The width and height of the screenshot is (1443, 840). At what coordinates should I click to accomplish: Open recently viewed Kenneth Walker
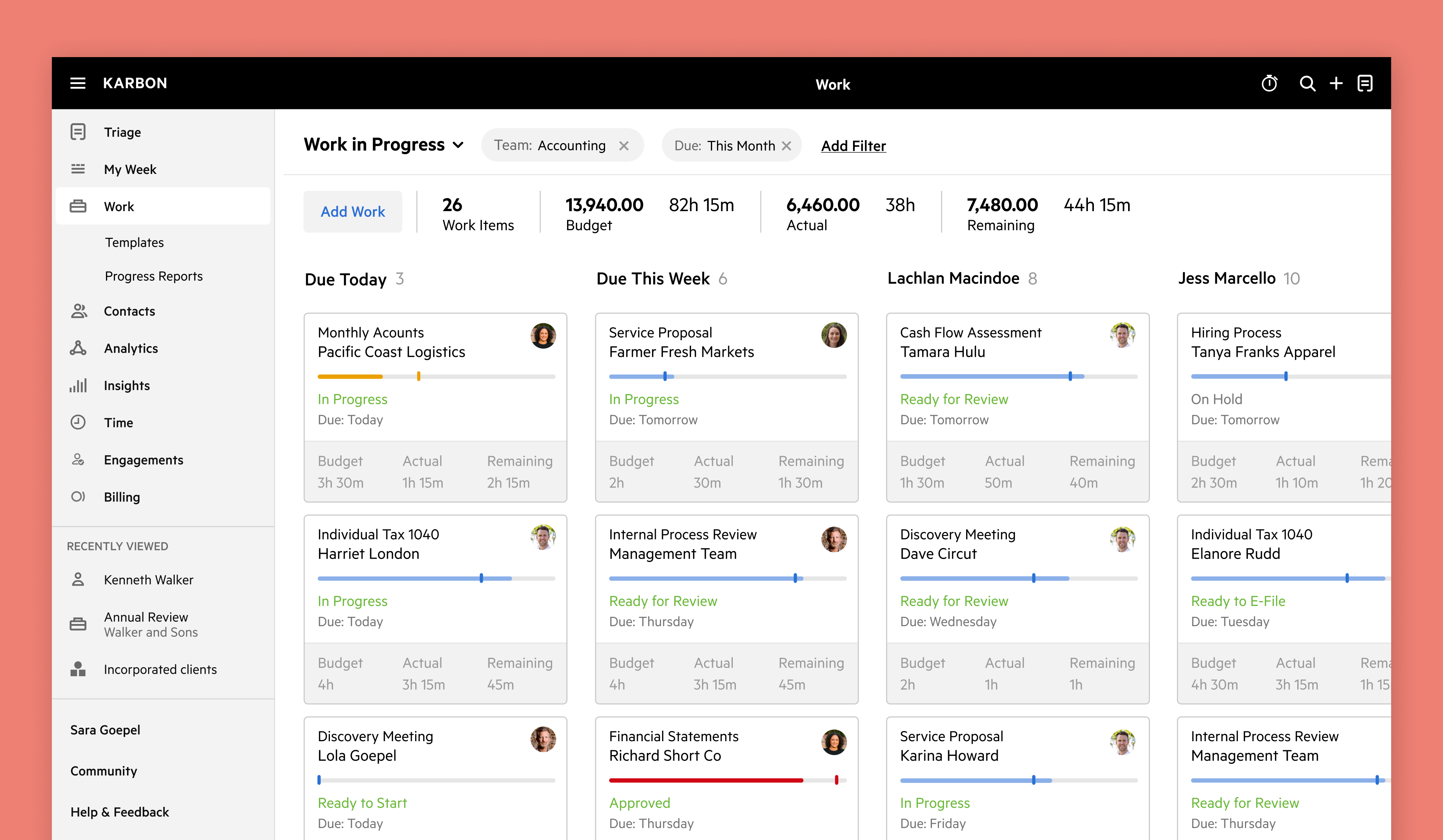click(x=148, y=580)
